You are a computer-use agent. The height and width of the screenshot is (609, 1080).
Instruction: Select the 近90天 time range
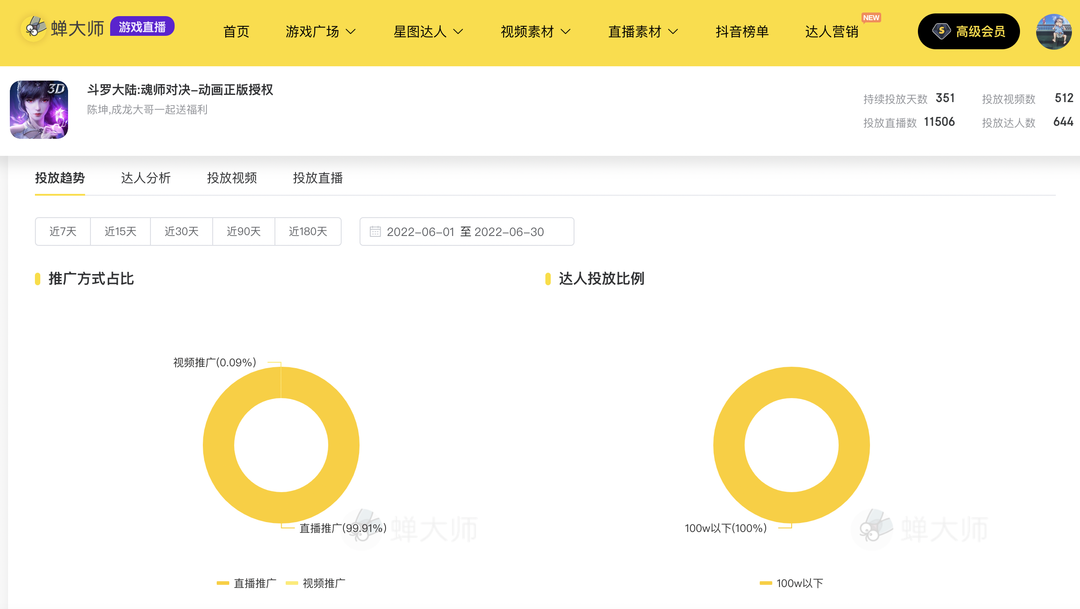[x=244, y=231]
